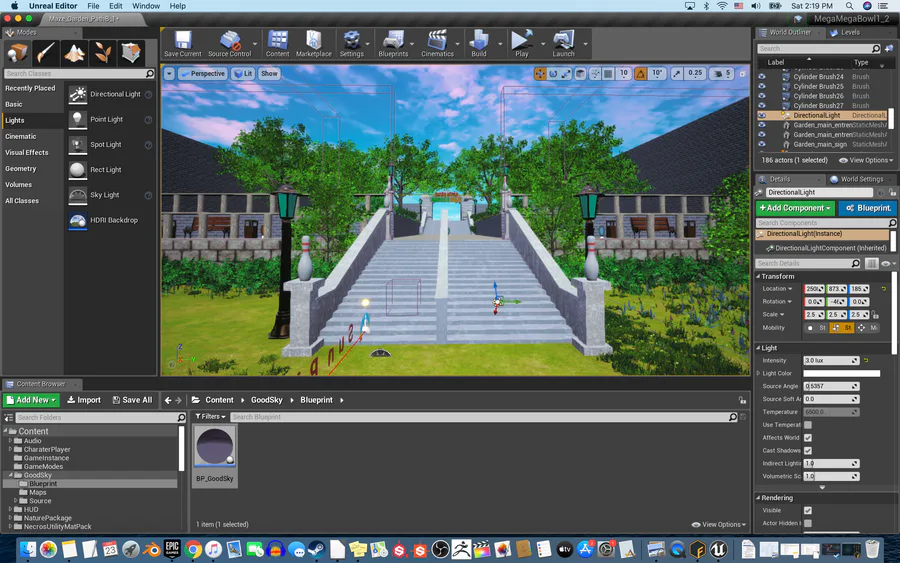
Task: Select the Place mode icon
Action: point(17,53)
